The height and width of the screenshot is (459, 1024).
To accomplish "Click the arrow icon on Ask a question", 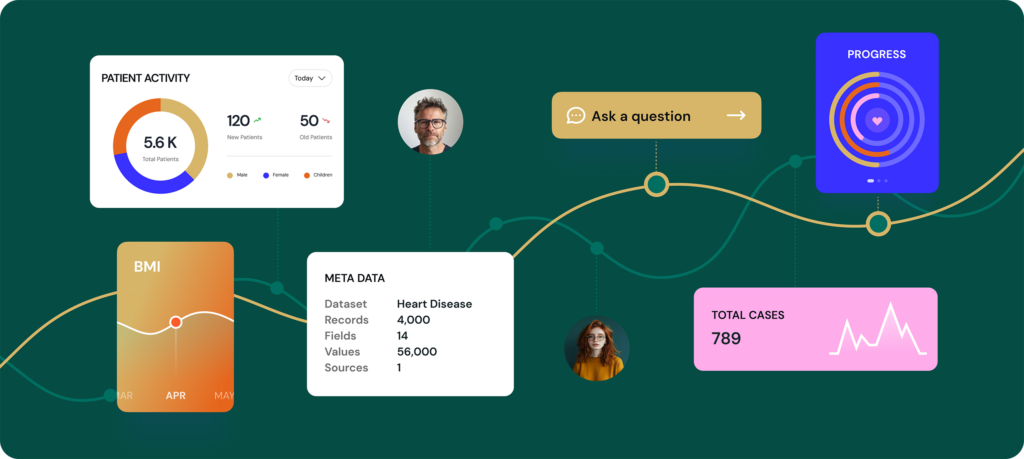I will click(736, 116).
